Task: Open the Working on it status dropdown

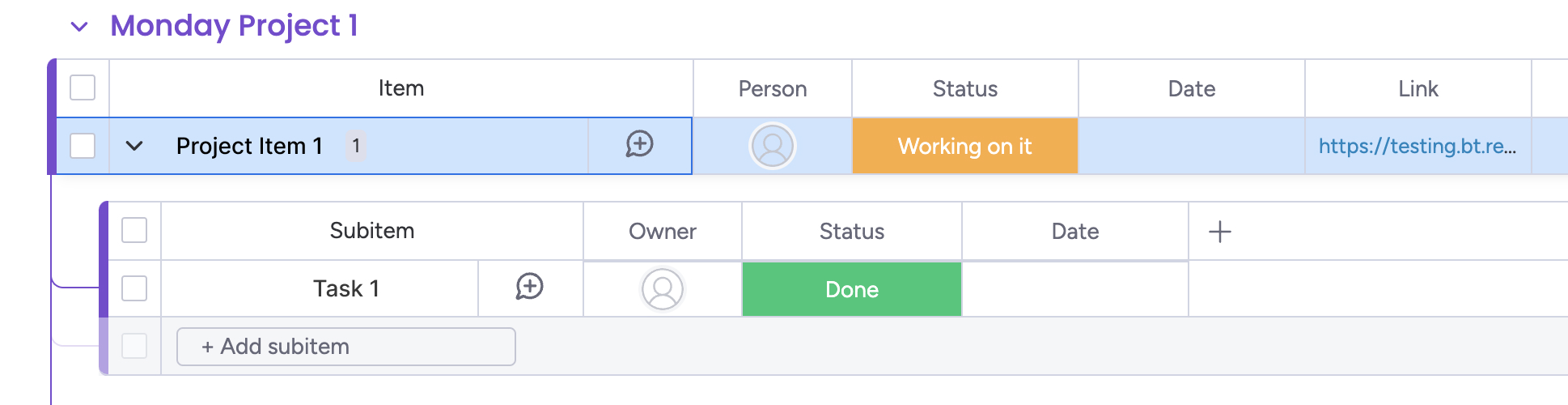Action: point(964,146)
